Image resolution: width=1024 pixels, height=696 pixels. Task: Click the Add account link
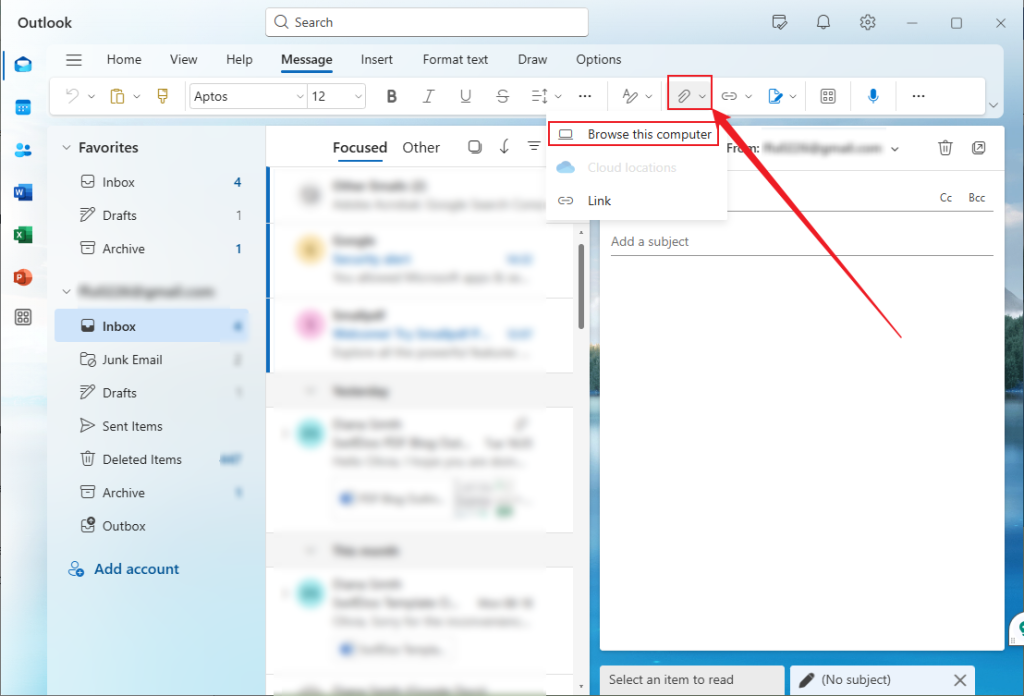pos(135,568)
